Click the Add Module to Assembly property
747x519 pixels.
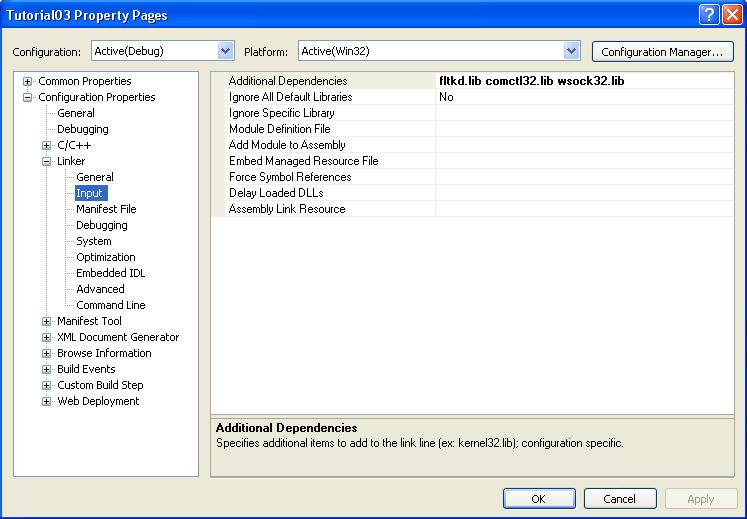(287, 145)
